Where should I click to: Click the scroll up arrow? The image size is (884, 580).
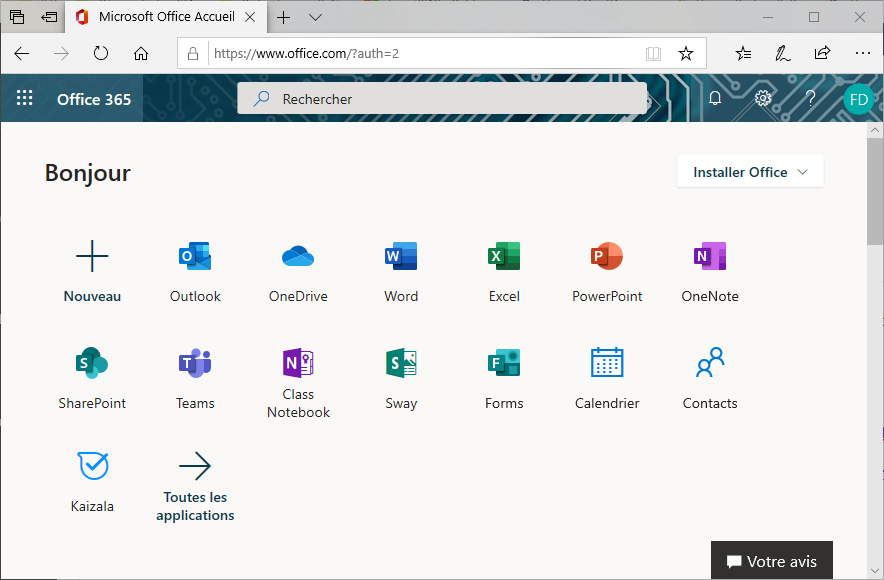[x=874, y=130]
